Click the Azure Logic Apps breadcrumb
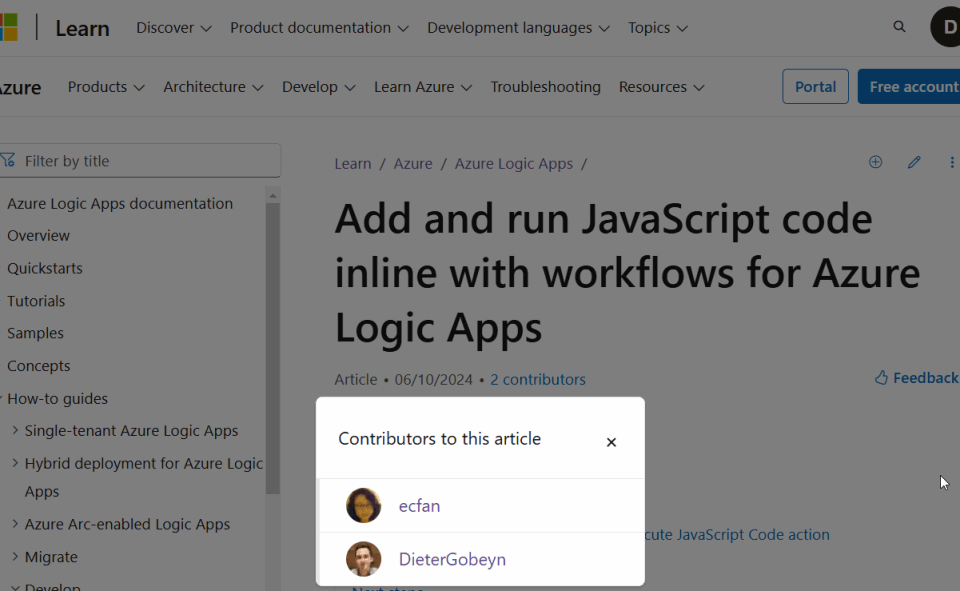The image size is (960, 591). click(514, 164)
